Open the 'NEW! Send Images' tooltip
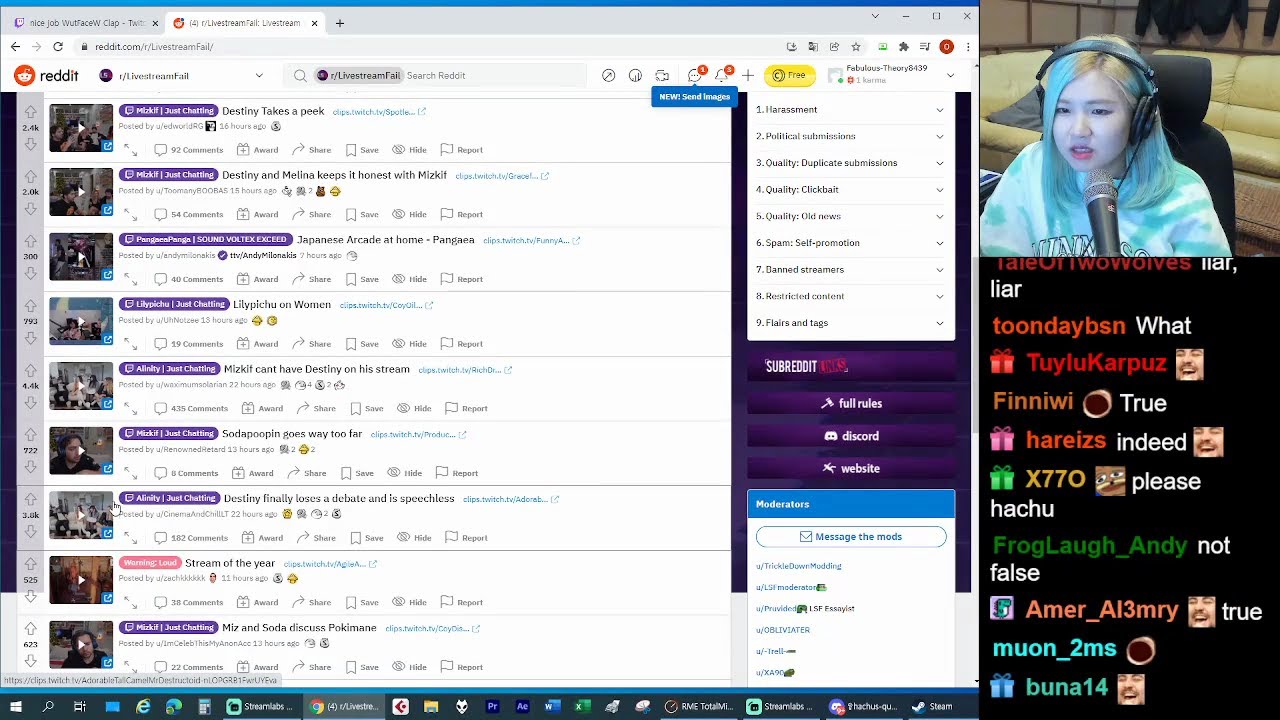 click(694, 97)
